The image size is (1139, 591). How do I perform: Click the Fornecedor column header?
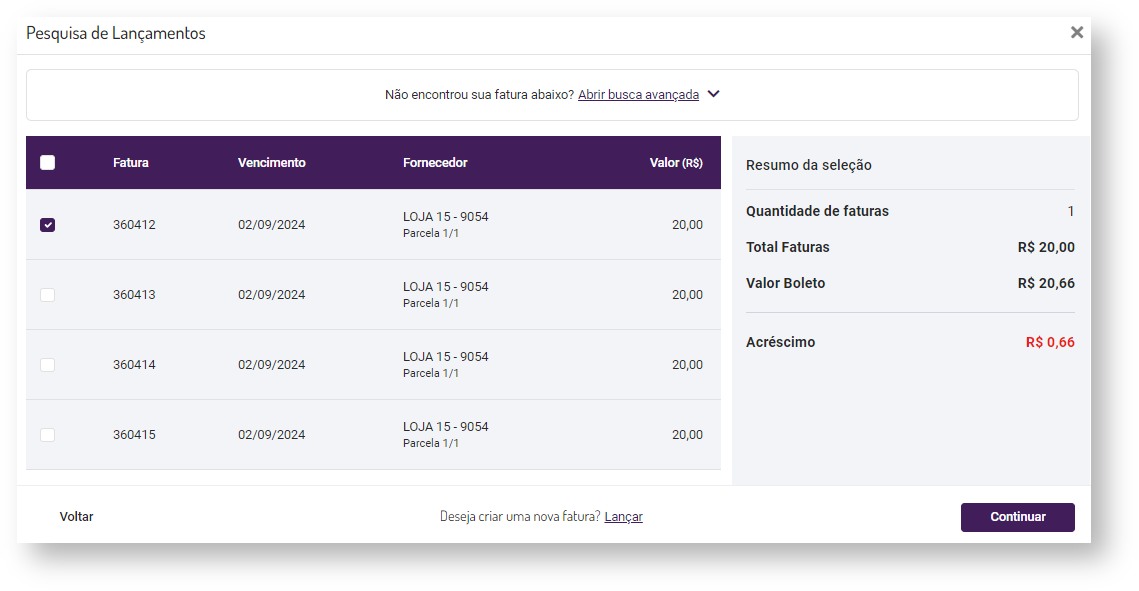tap(435, 163)
